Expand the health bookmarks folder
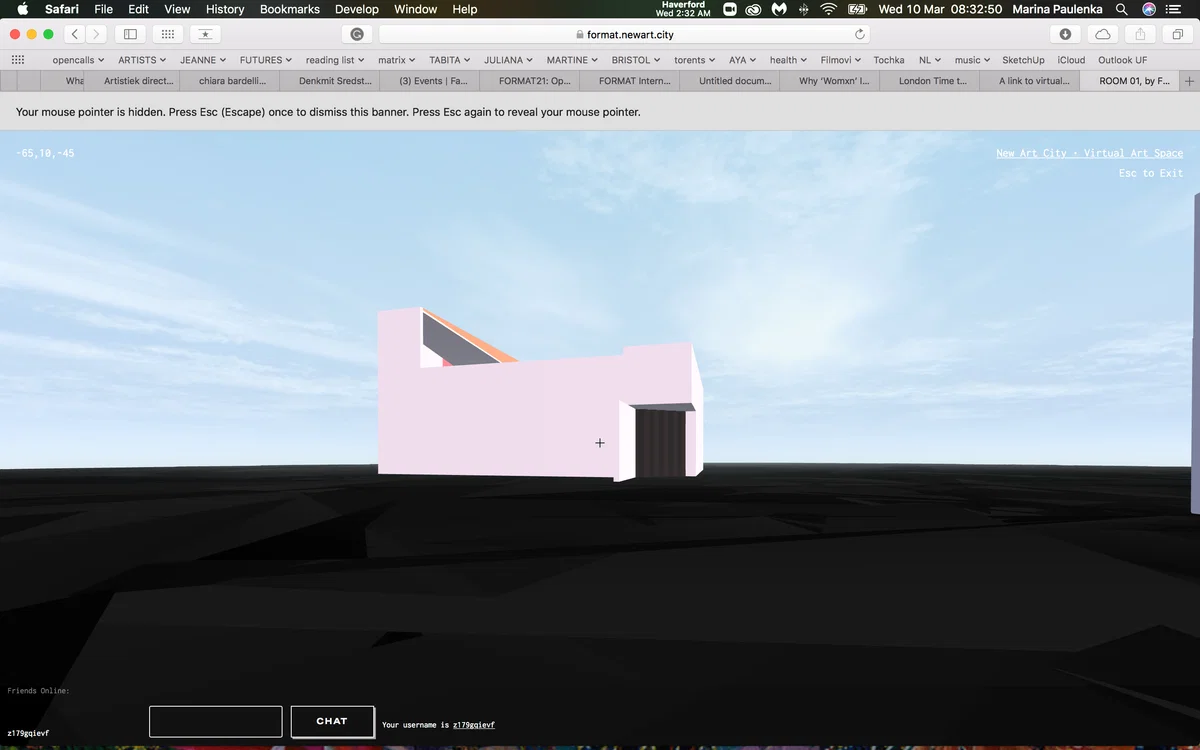 (x=789, y=60)
